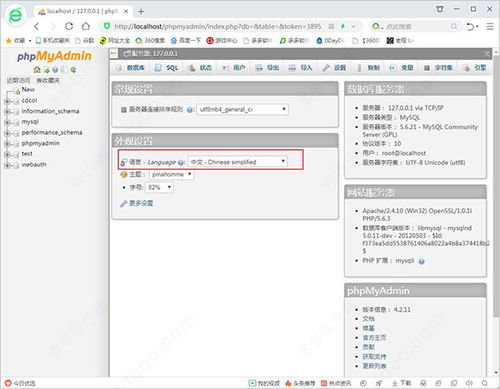
Task: Click the lightning speed icon in the address bar
Action: 343,26
